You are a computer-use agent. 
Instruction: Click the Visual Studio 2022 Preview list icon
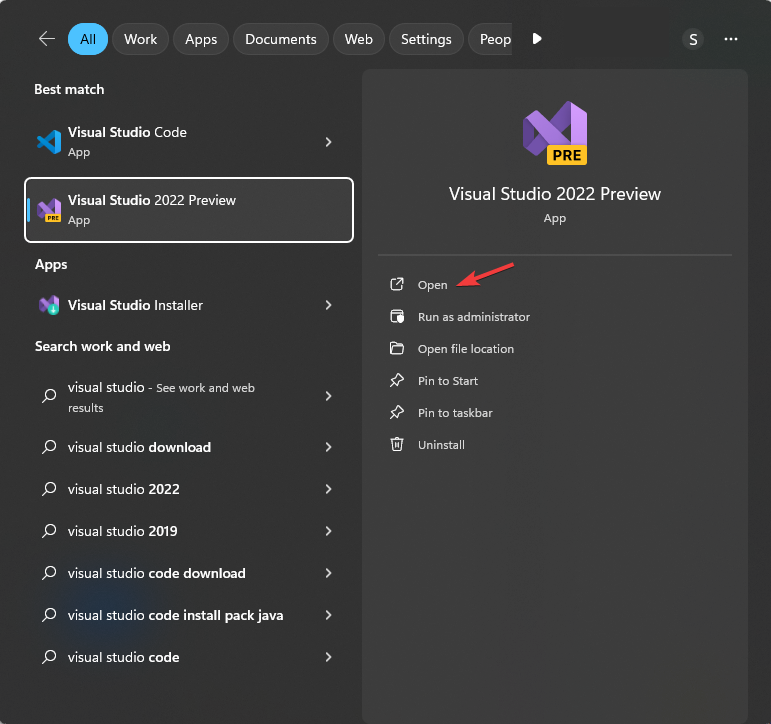point(49,210)
